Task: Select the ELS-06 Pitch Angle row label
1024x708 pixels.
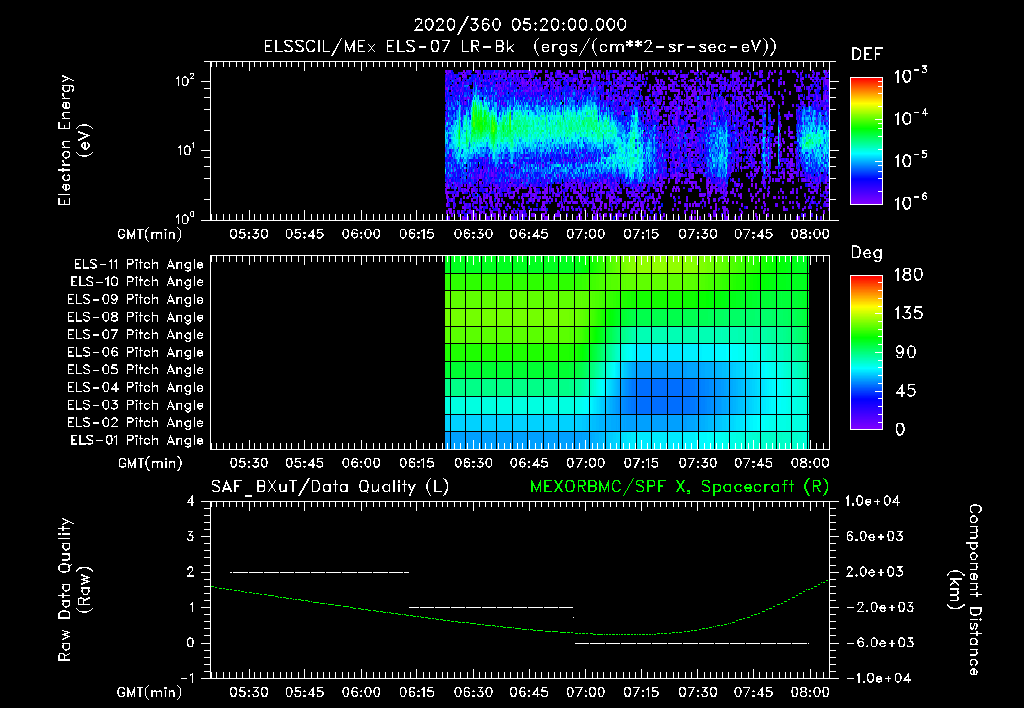Action: coord(136,353)
